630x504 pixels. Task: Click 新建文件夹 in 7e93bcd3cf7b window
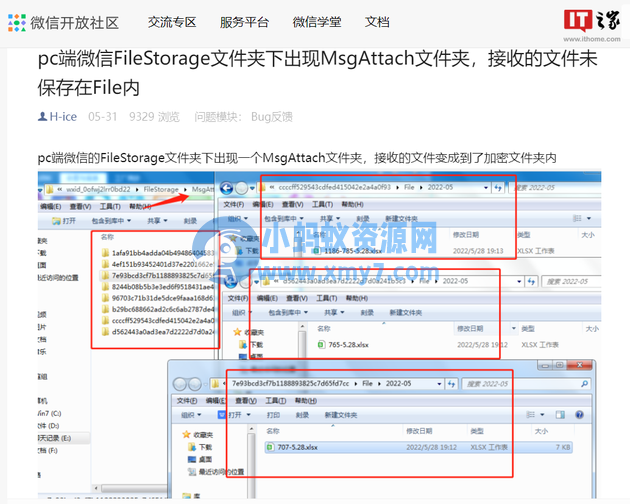pyautogui.click(x=341, y=415)
